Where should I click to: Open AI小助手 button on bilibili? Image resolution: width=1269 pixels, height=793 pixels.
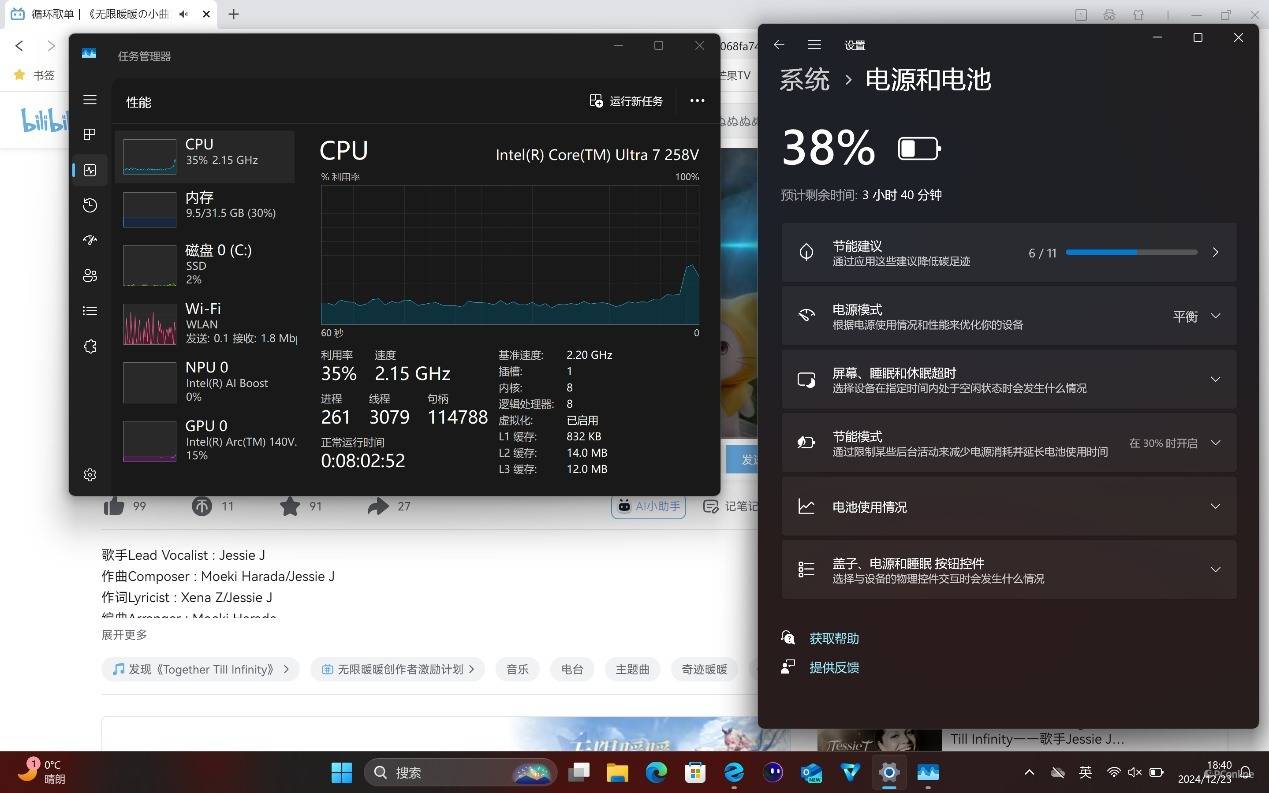pyautogui.click(x=648, y=507)
